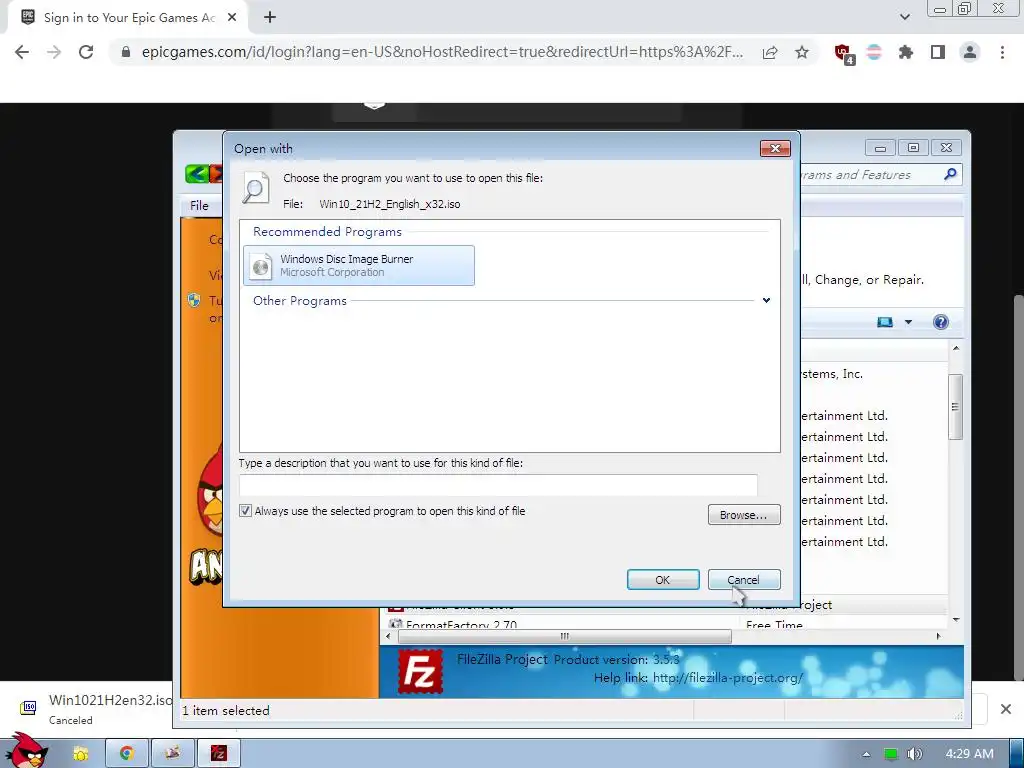The height and width of the screenshot is (768, 1024).
Task: Open Chrome profile avatar
Action: coord(970,52)
